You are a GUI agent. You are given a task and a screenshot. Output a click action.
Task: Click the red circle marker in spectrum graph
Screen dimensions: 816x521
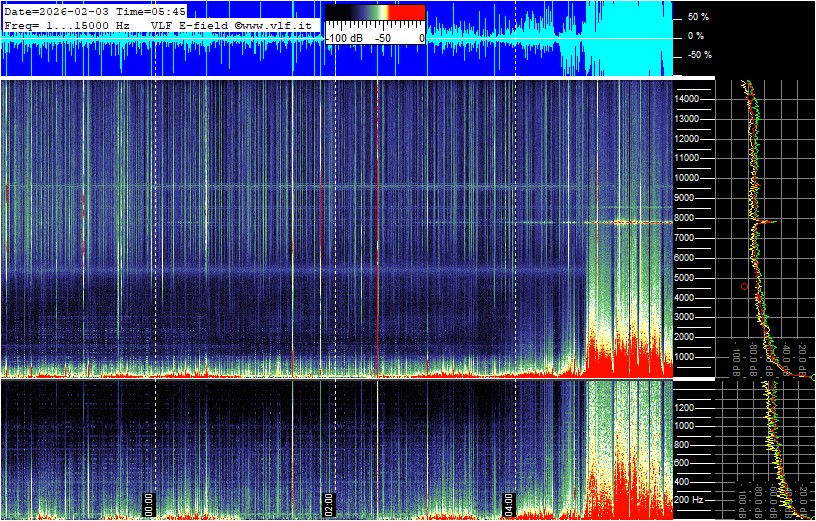pyautogui.click(x=744, y=286)
